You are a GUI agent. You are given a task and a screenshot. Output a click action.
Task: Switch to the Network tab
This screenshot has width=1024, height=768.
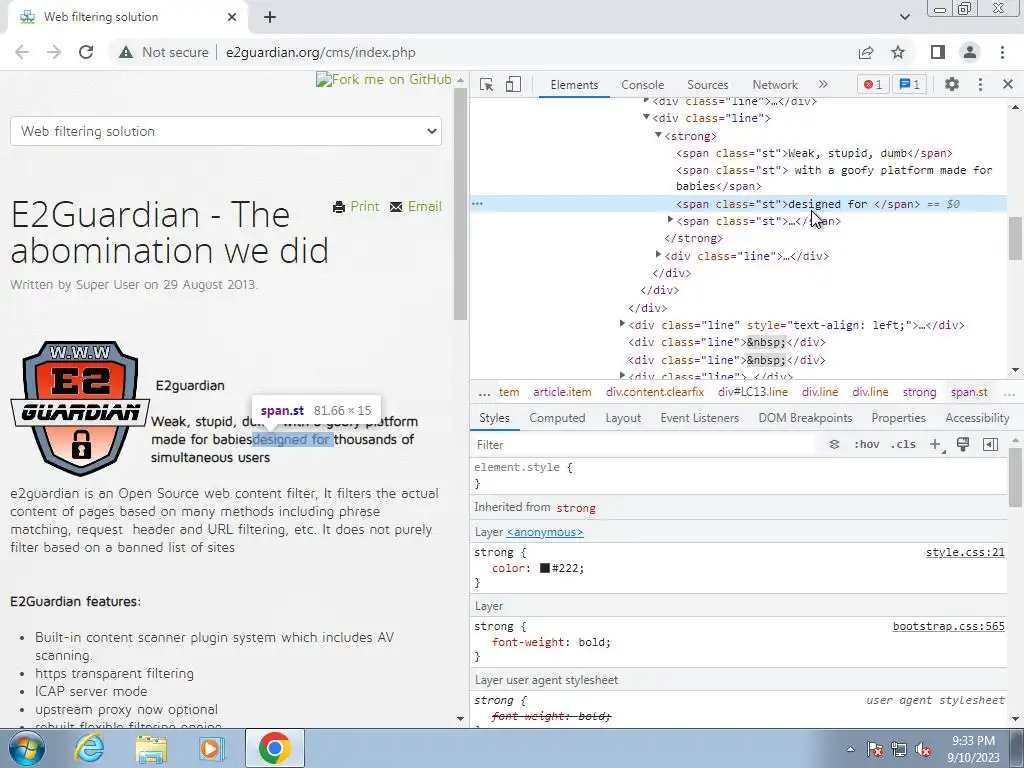point(775,85)
